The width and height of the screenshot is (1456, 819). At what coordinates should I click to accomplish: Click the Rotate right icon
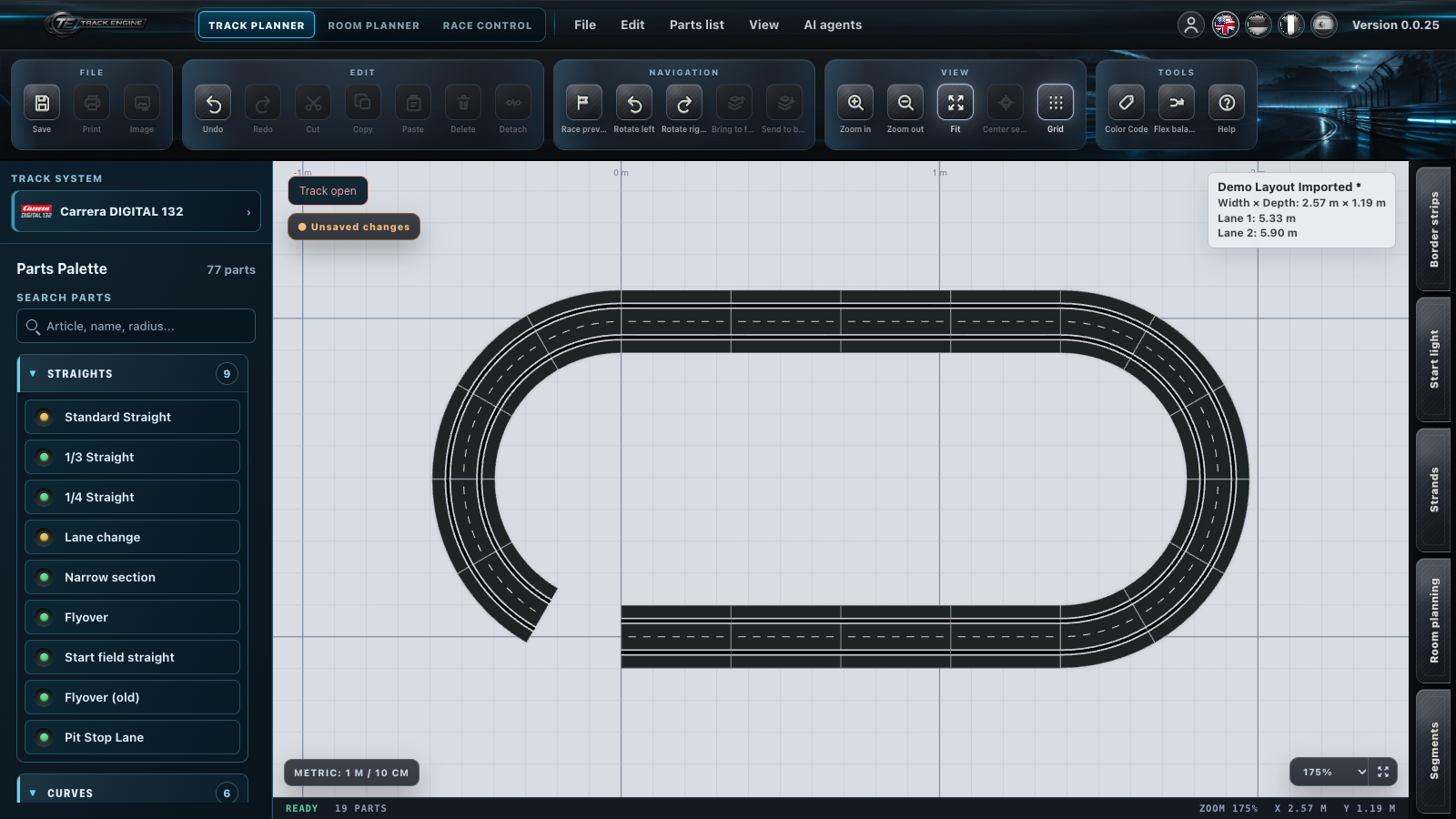[x=684, y=103]
